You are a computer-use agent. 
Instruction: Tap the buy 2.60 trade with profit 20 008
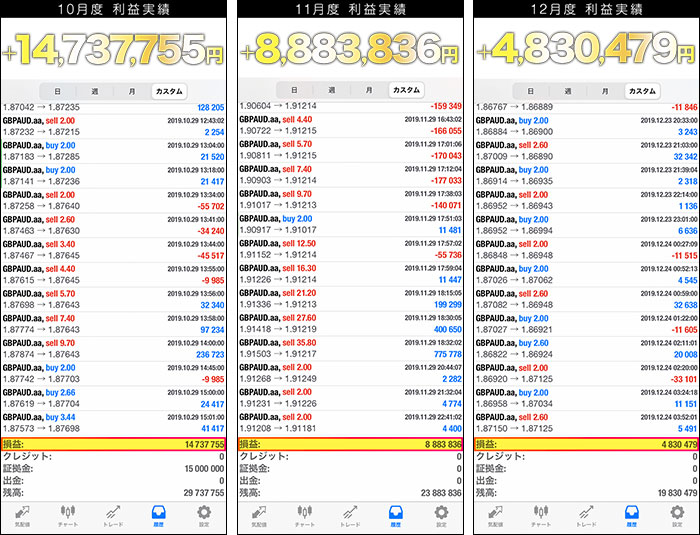pyautogui.click(x=586, y=348)
